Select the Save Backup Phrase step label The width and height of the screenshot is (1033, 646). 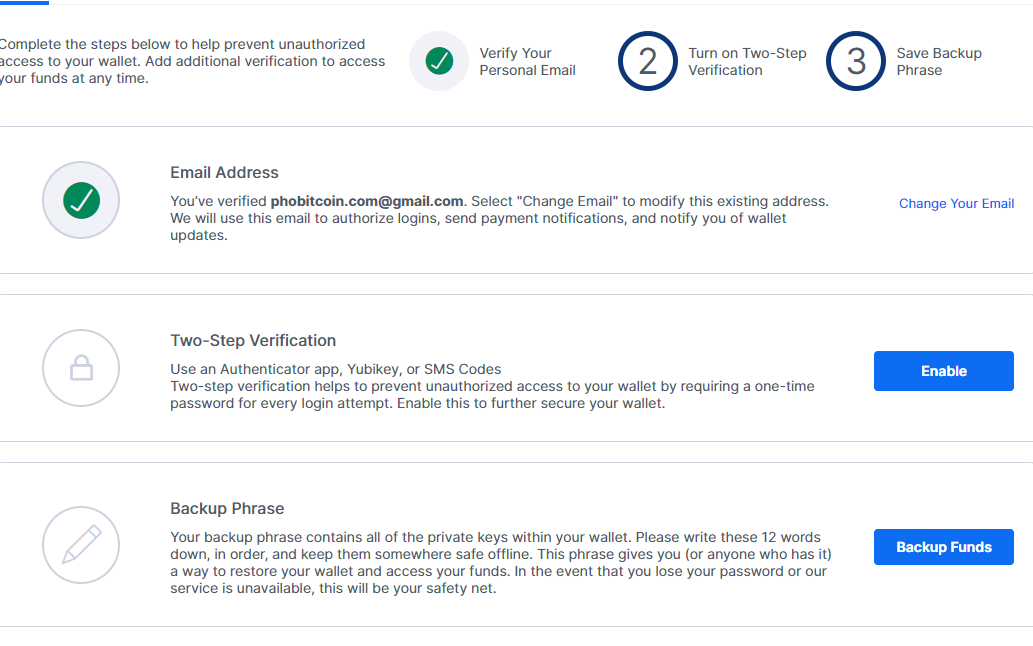[939, 62]
